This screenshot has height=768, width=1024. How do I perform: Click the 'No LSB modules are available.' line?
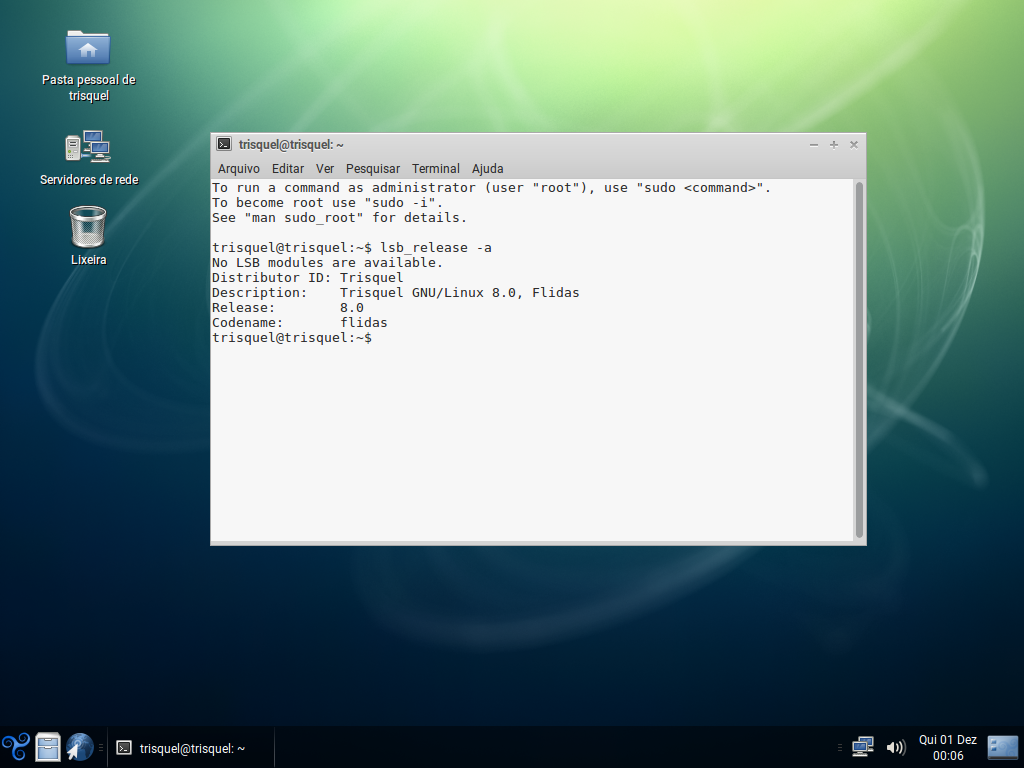327,263
